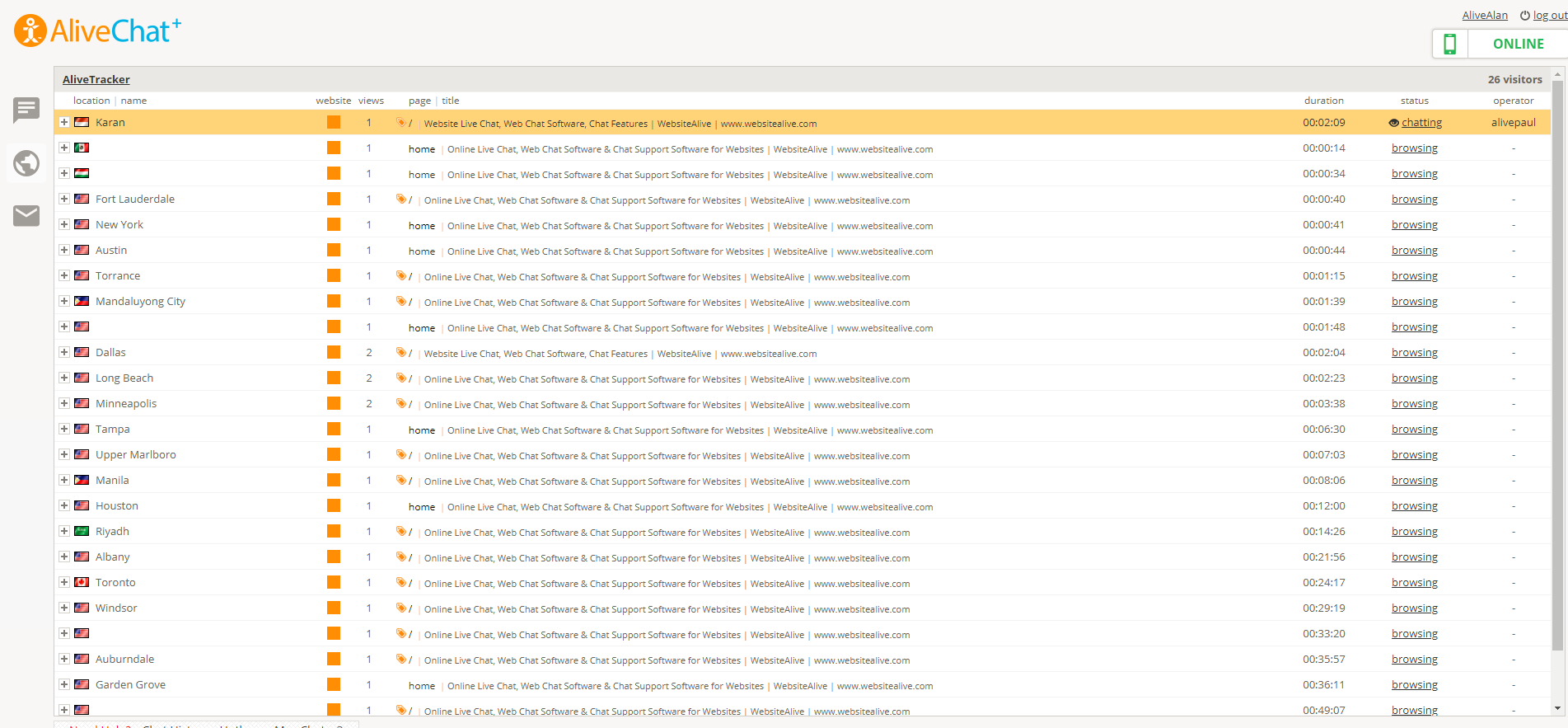The height and width of the screenshot is (728, 1568).
Task: Expand the Fort Lauderdale visitor row
Action: coord(63,199)
